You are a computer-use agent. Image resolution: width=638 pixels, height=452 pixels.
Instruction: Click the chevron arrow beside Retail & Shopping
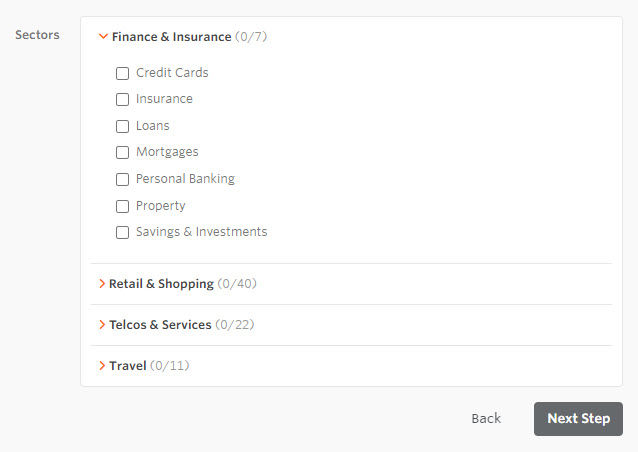tap(102, 284)
